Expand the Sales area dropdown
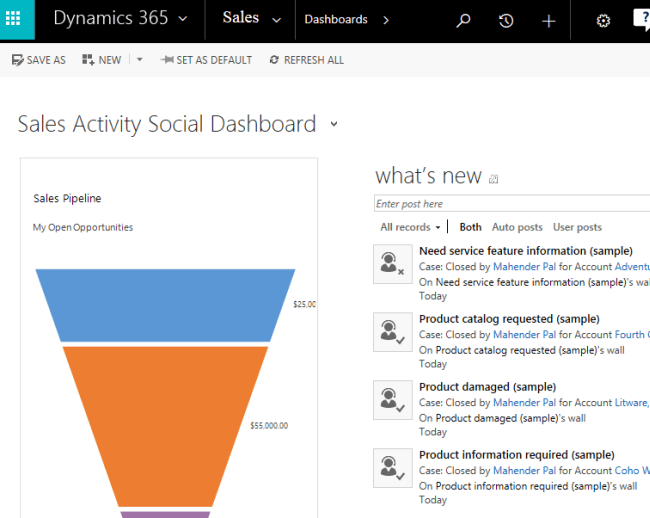This screenshot has width=650, height=518. (x=276, y=20)
